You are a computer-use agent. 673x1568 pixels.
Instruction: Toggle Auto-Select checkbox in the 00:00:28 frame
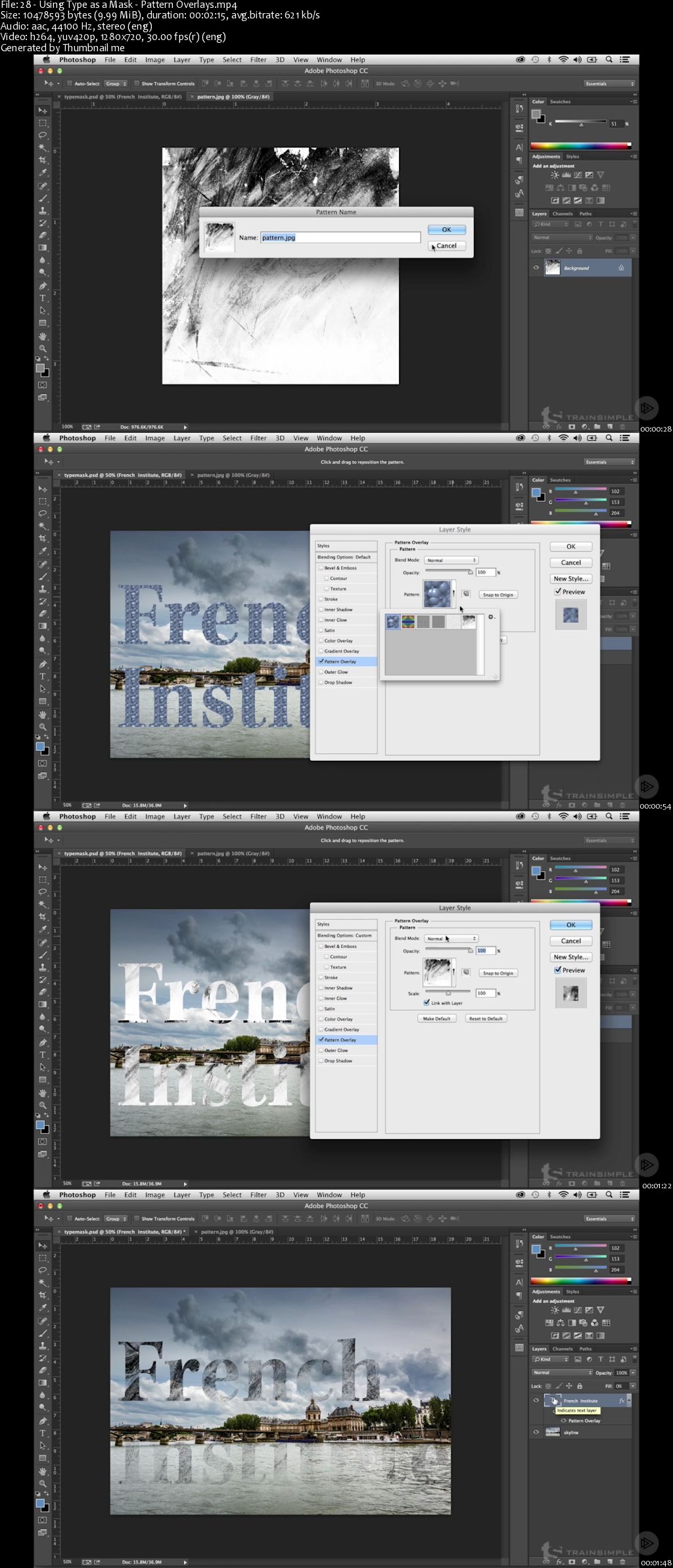tap(69, 83)
